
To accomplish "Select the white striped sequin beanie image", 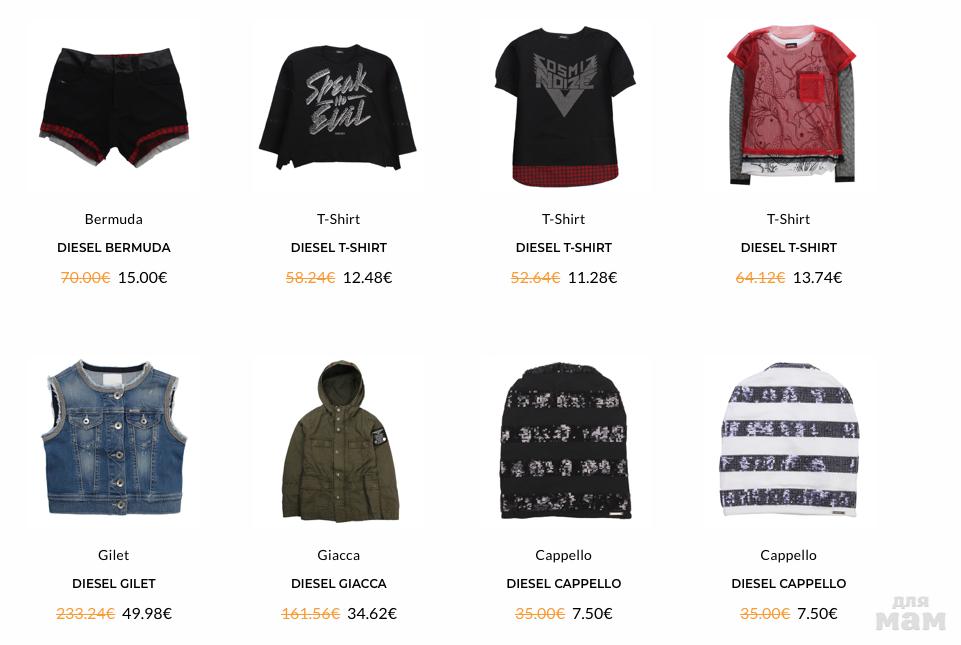I will [789, 440].
